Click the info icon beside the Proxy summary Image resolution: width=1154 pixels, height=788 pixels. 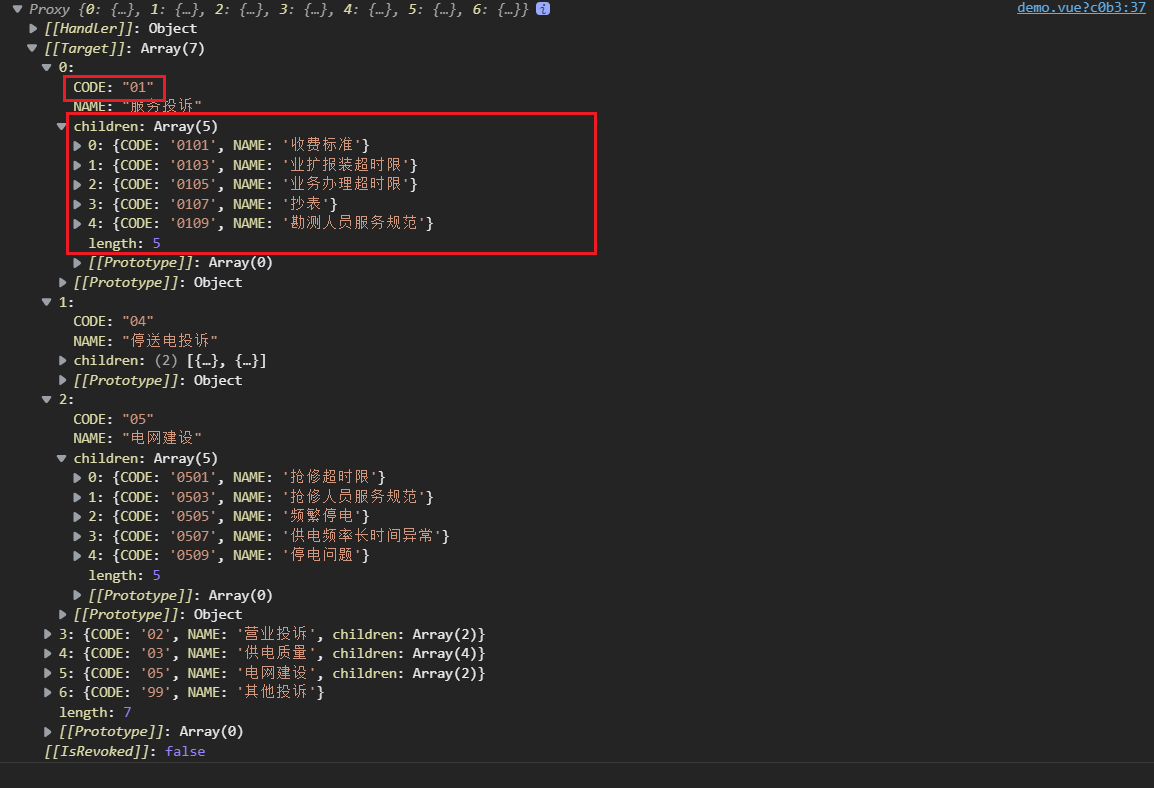543,9
